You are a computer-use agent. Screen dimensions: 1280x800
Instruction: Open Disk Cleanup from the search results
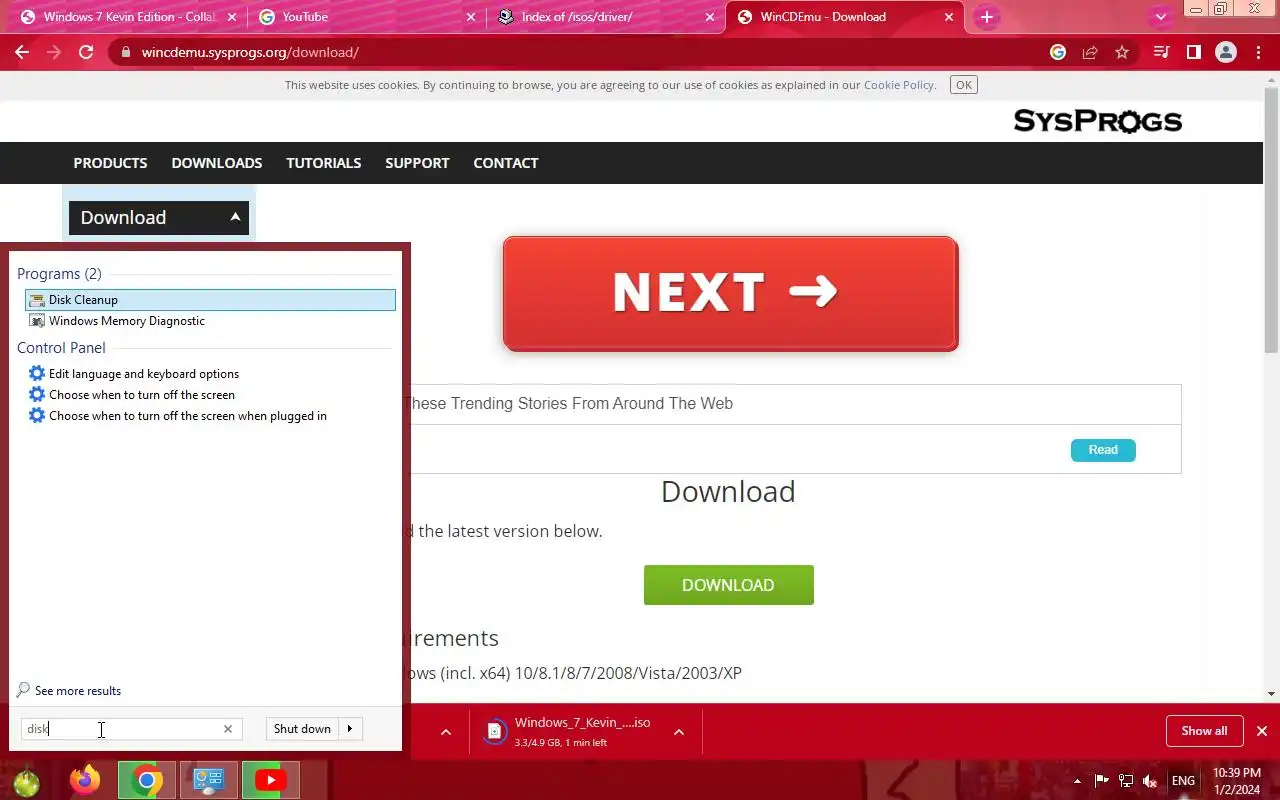[210, 300]
